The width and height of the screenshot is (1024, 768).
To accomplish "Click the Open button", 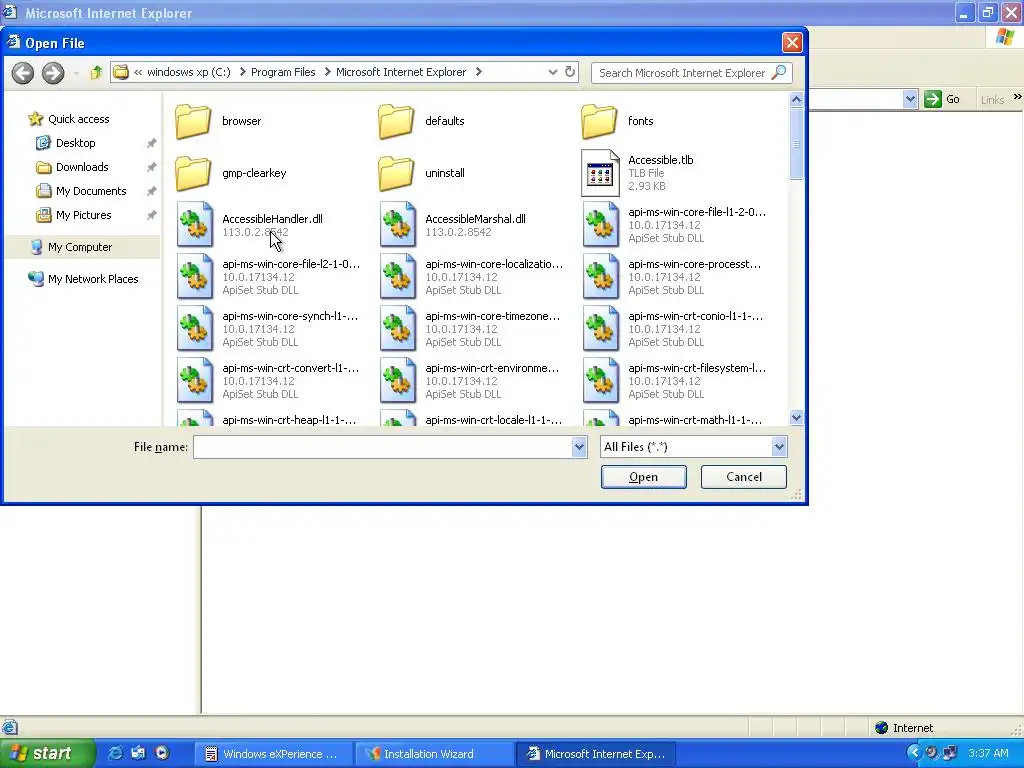I will (x=643, y=477).
